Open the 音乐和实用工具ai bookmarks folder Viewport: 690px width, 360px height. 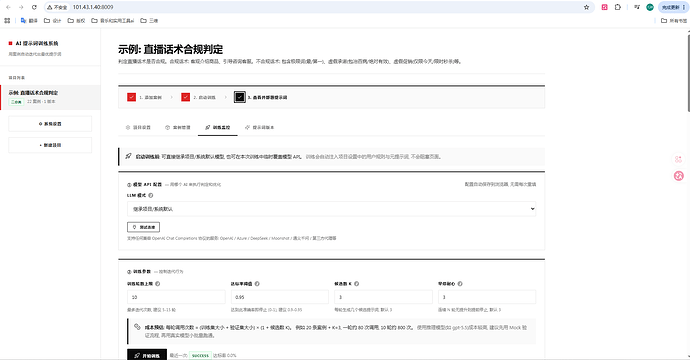click(113, 20)
